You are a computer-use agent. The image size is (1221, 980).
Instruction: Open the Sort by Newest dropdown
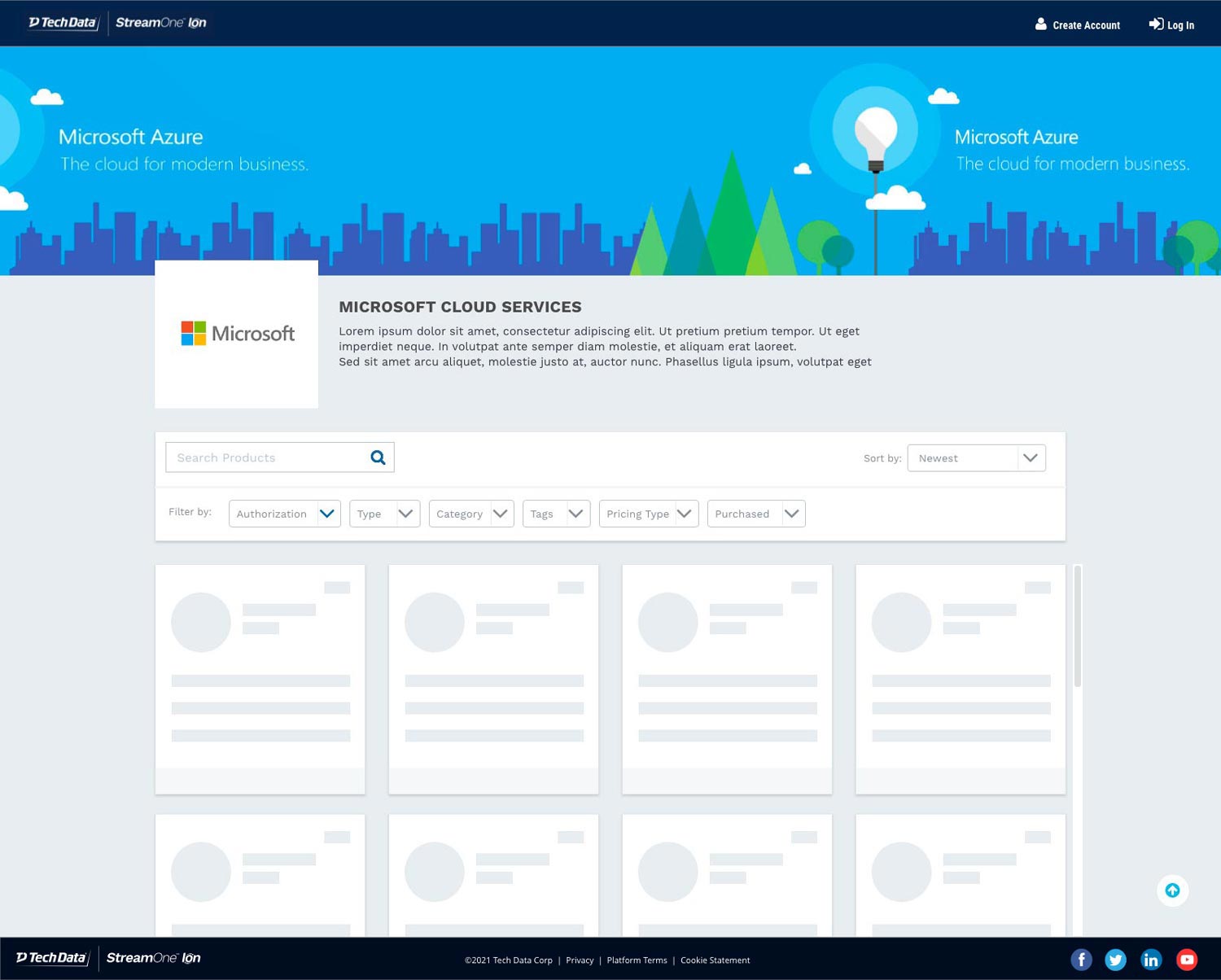[x=976, y=458]
